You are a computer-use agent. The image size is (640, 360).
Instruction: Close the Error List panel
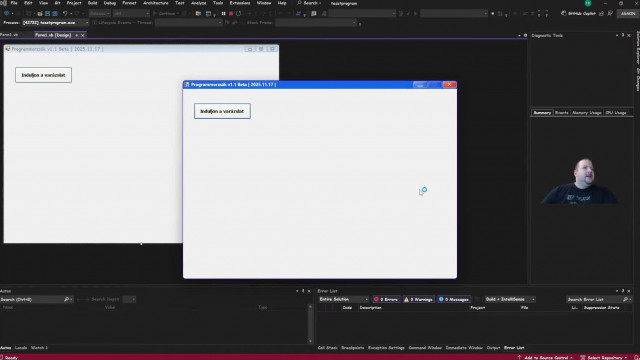629,291
